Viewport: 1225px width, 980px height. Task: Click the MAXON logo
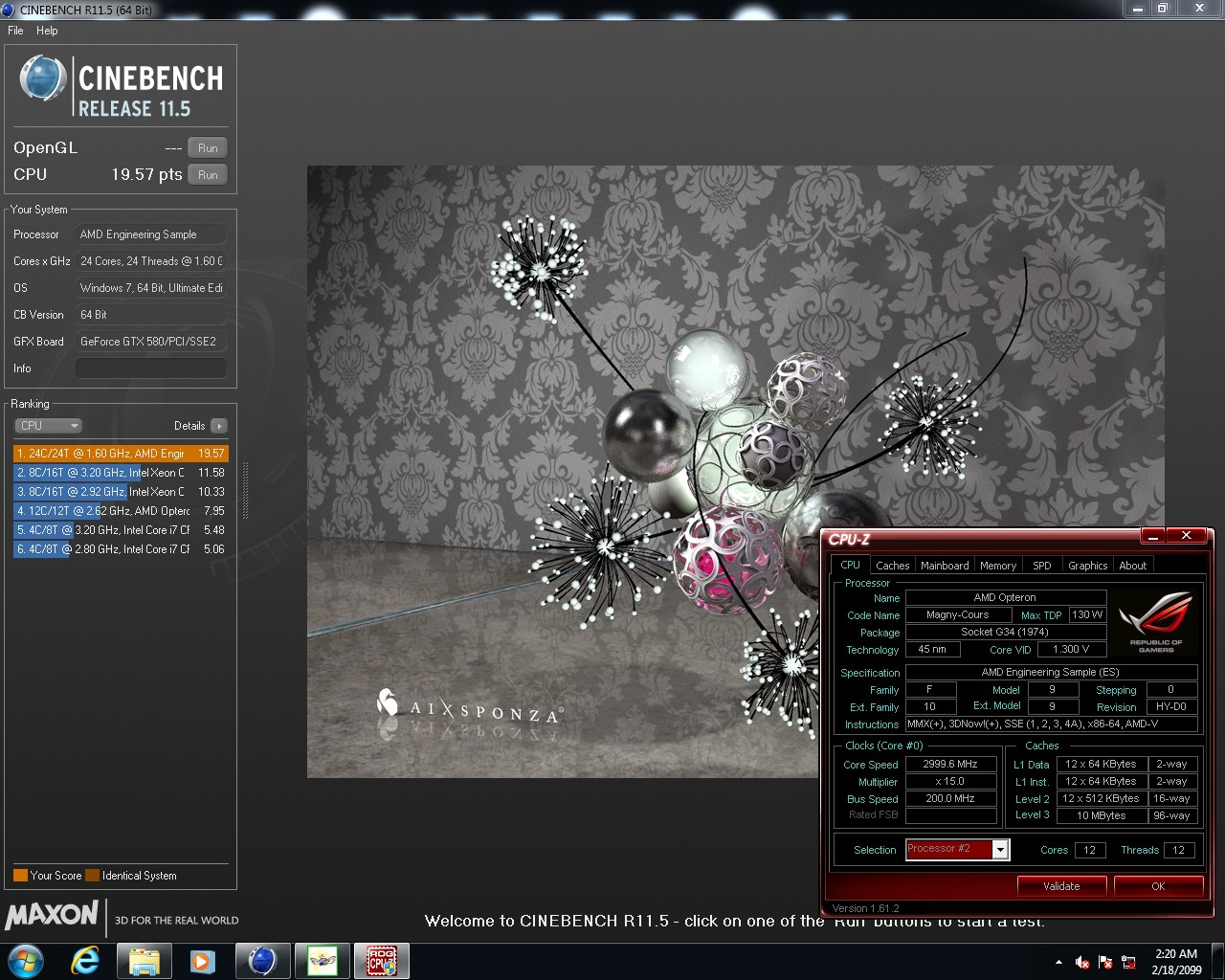tap(52, 915)
